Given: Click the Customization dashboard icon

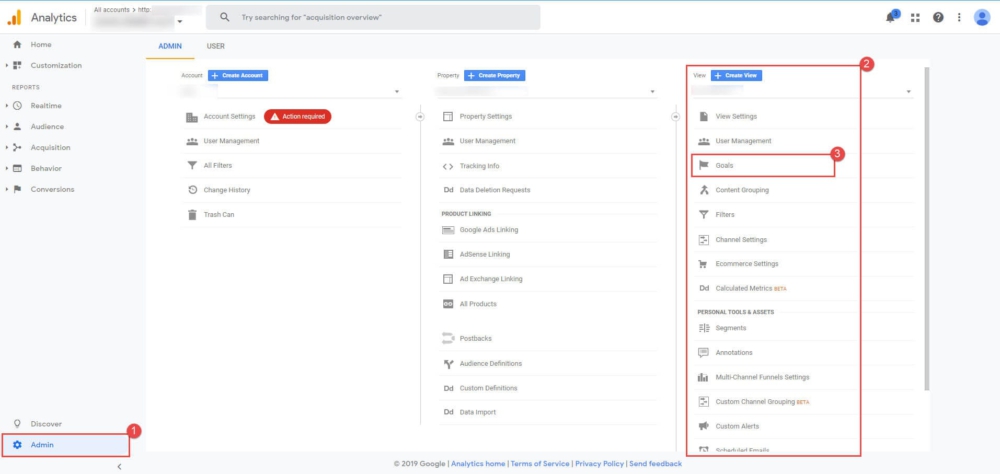Looking at the screenshot, I should point(17,66).
